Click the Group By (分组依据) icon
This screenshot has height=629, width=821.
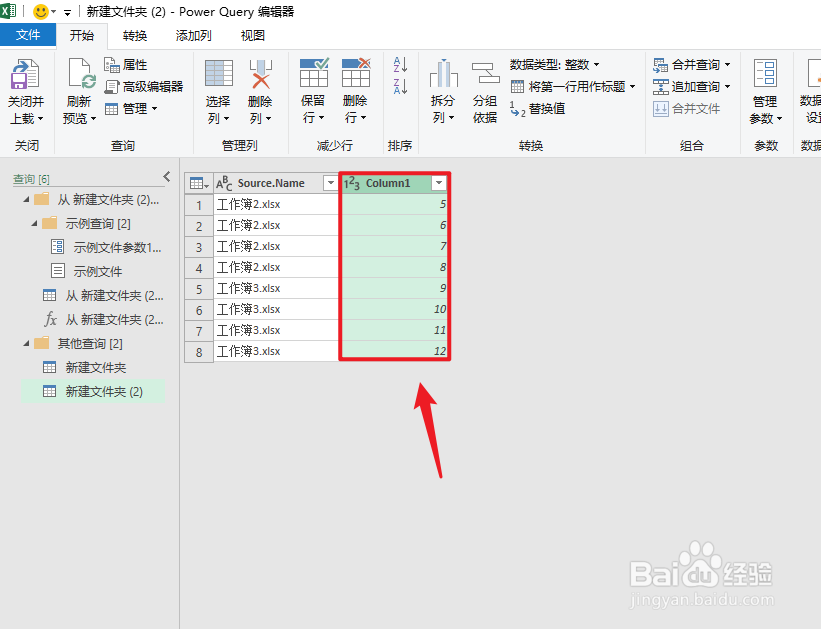tap(485, 73)
